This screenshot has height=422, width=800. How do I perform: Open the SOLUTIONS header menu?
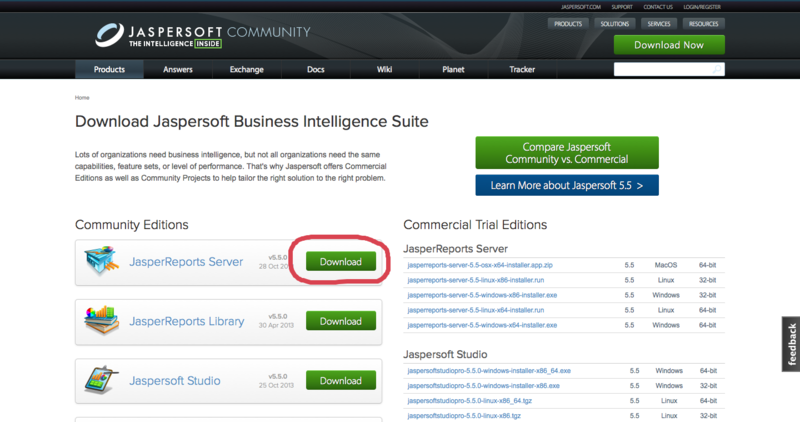point(614,24)
